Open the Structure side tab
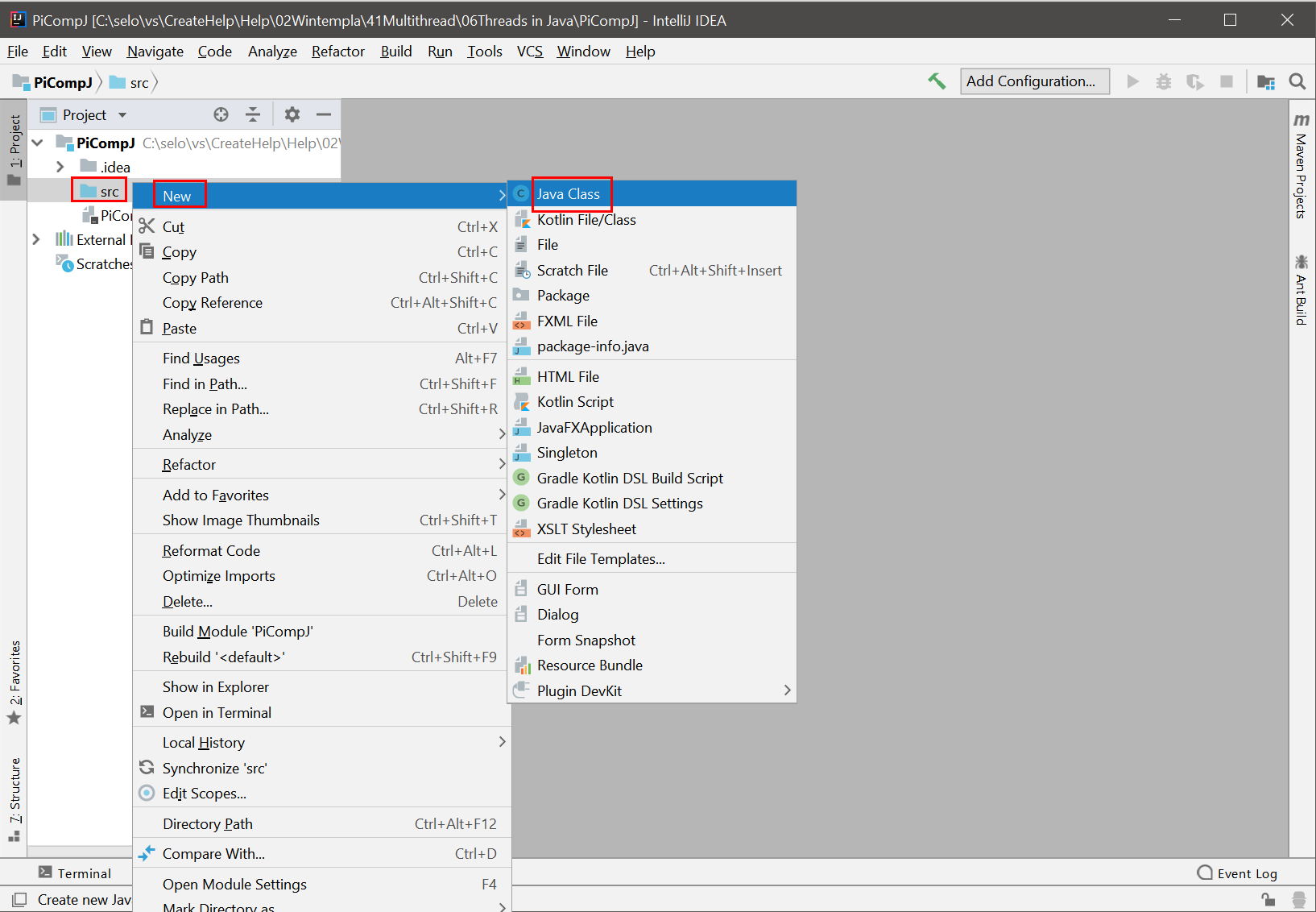 coord(14,799)
